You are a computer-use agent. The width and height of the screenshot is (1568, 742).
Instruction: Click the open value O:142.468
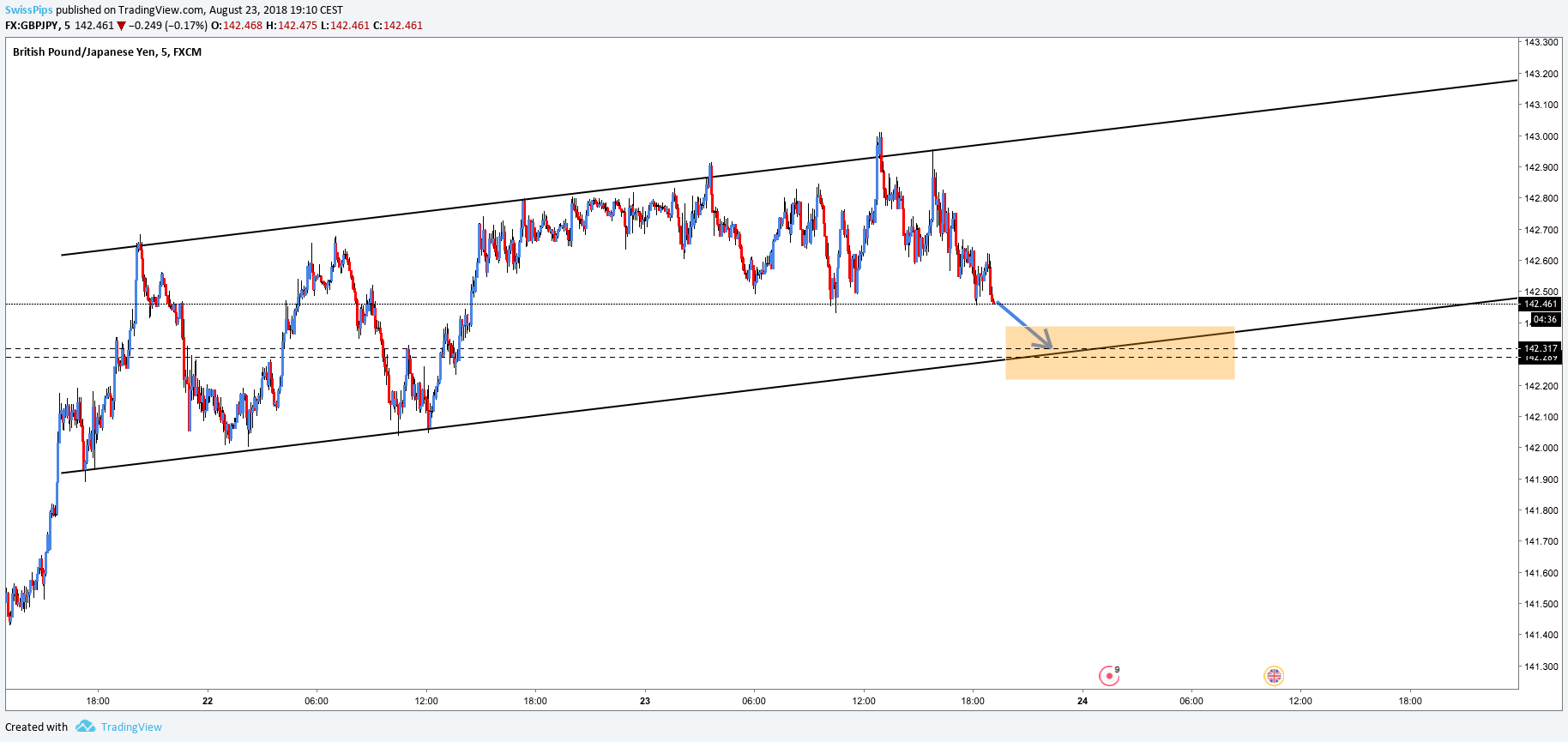tap(237, 26)
